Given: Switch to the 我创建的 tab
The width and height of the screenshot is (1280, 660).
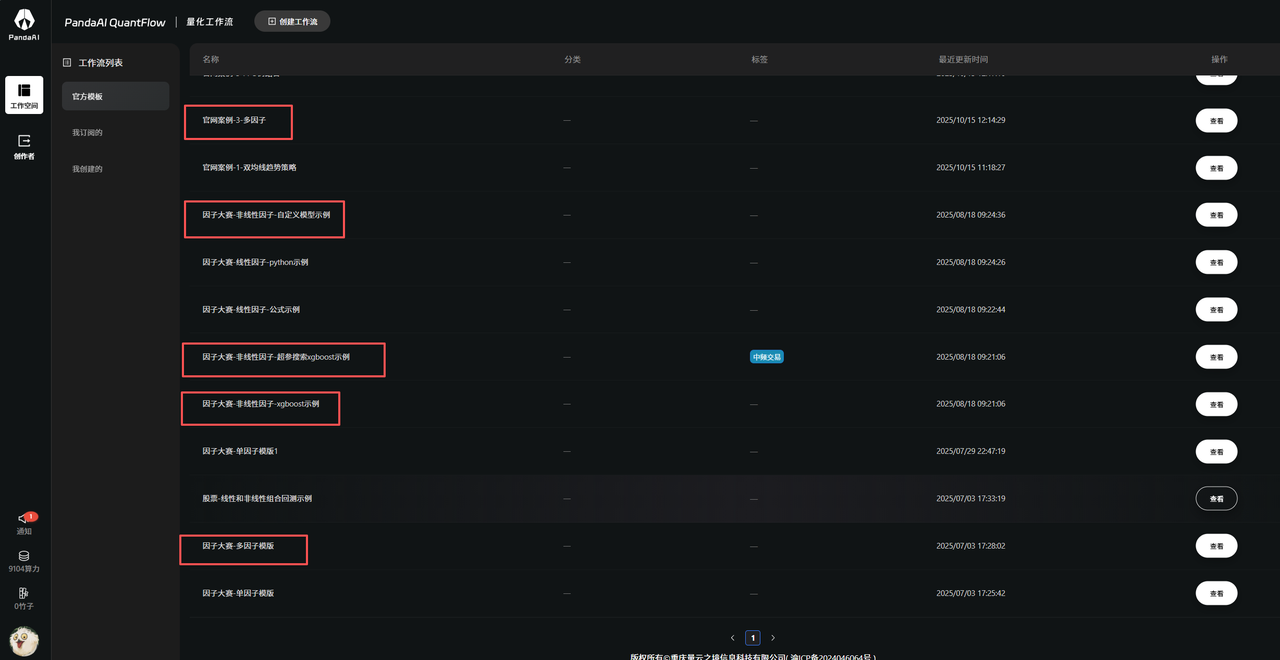Looking at the screenshot, I should (x=88, y=169).
